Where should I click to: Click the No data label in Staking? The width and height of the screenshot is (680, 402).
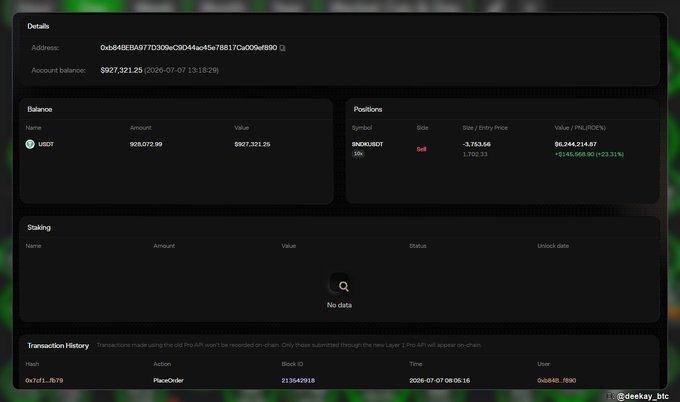pos(339,305)
